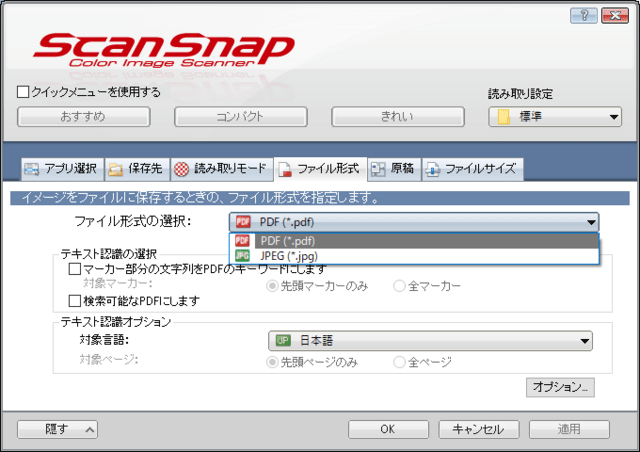This screenshot has width=640, height=452.
Task: Click the PDF icon in the selected format box
Action: pos(243,222)
